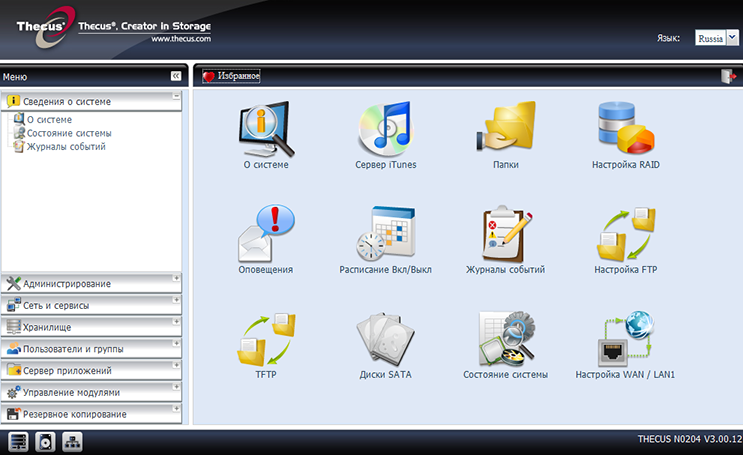Collapse the 'Сведения о системе' section
The width and height of the screenshot is (743, 455).
pos(176,96)
